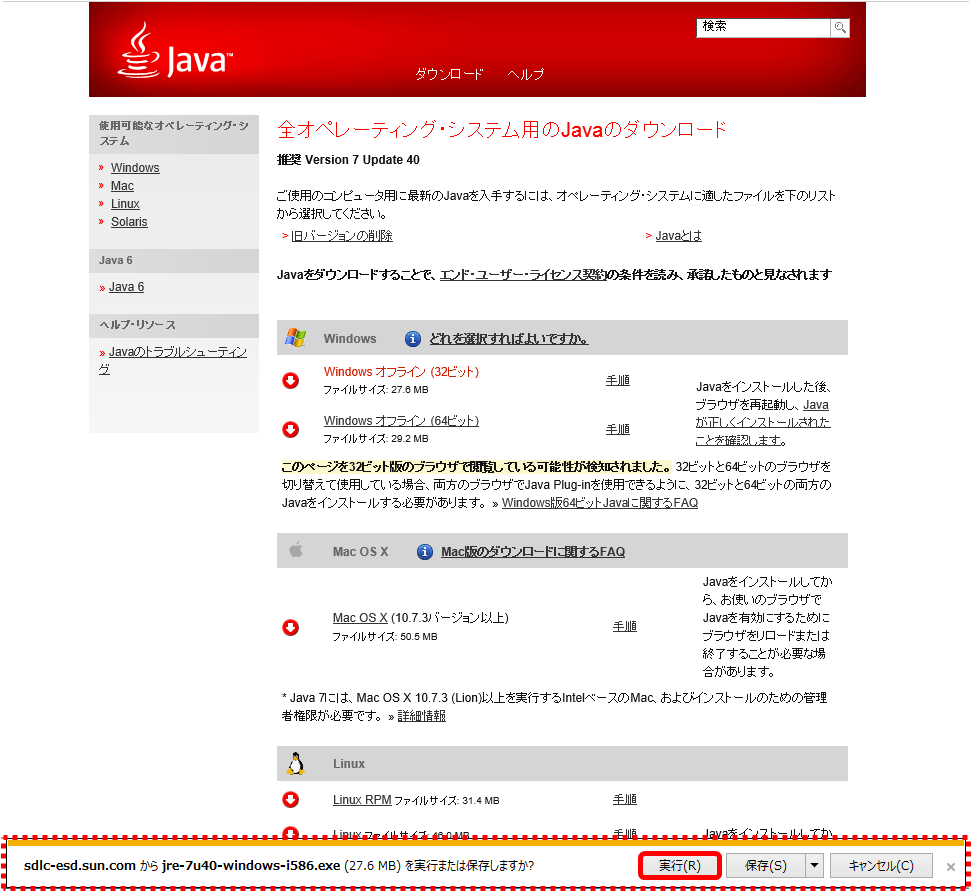The height and width of the screenshot is (892, 972).
Task: Click the red download arrow for Windows 64-bit
Action: tap(291, 429)
